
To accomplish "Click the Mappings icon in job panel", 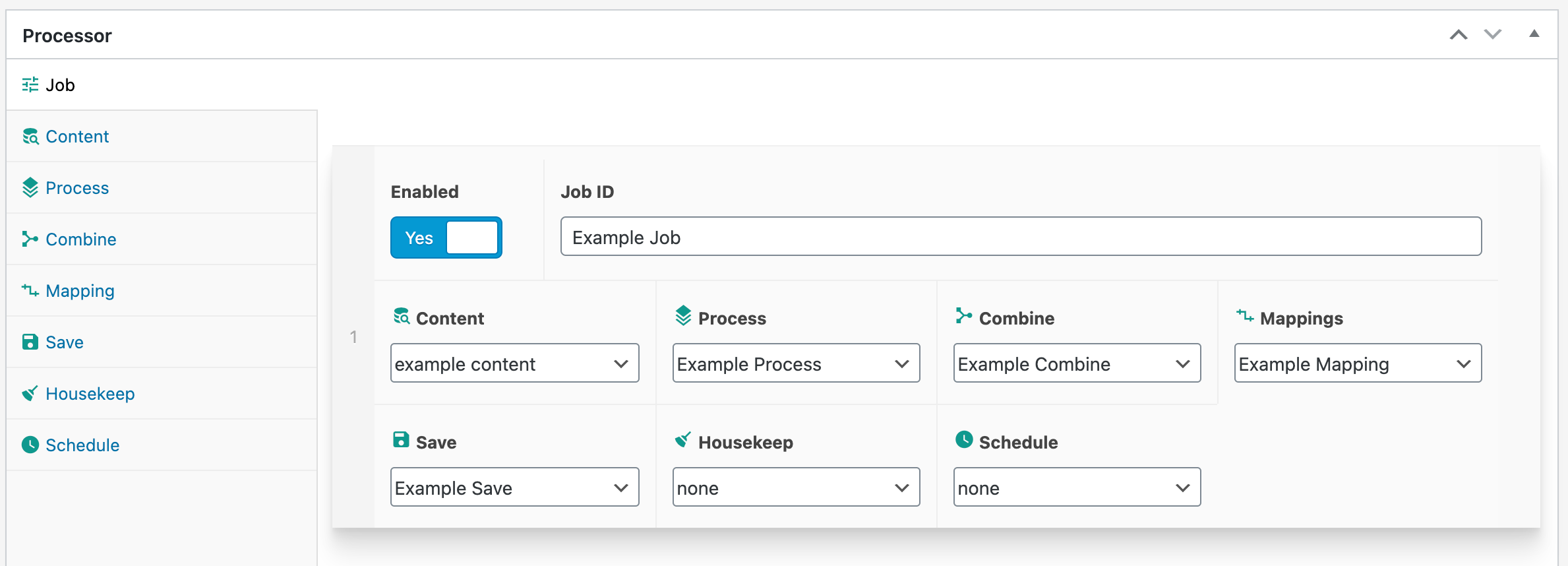I will (1245, 316).
